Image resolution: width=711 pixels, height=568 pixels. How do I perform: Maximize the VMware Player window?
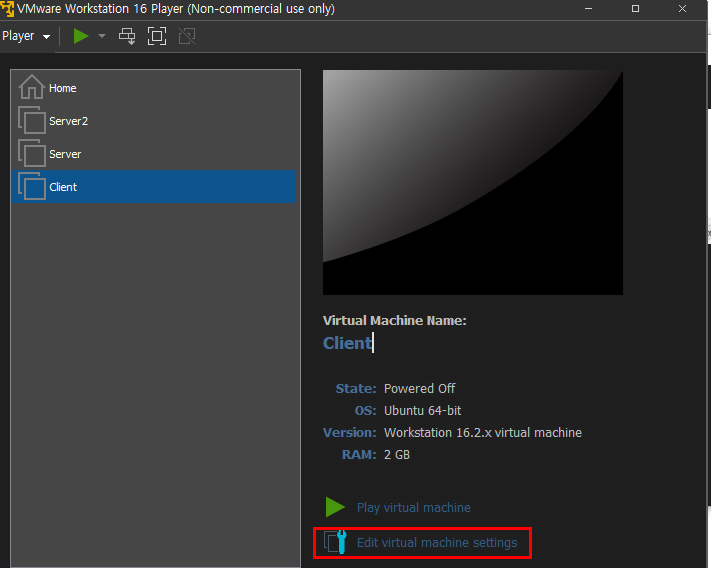point(635,9)
